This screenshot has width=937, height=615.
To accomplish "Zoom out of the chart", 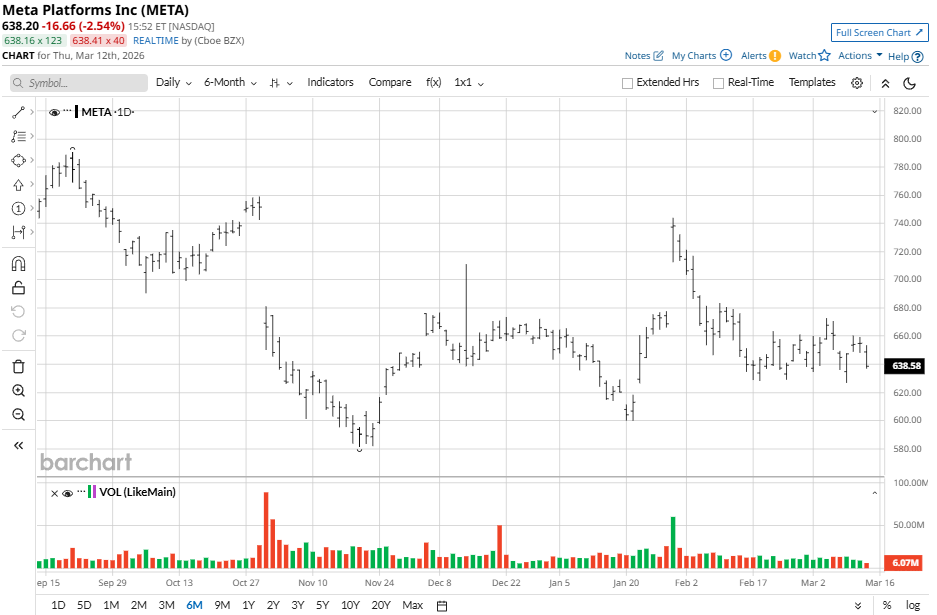I will pyautogui.click(x=18, y=414).
